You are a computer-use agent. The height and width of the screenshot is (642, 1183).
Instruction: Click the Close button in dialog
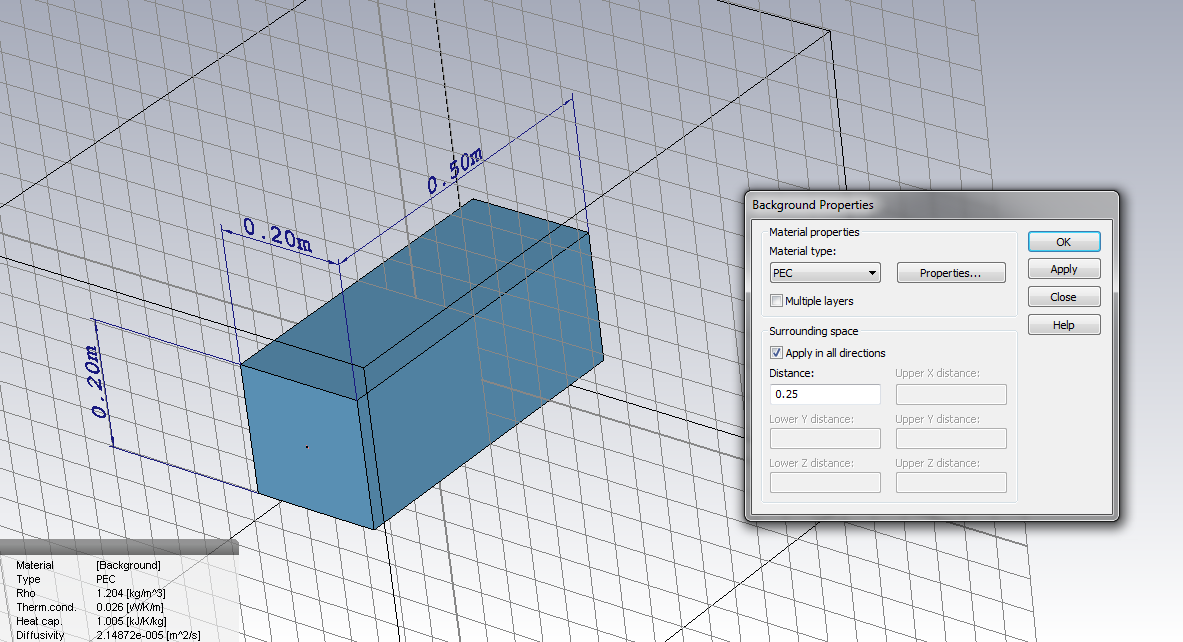1064,297
